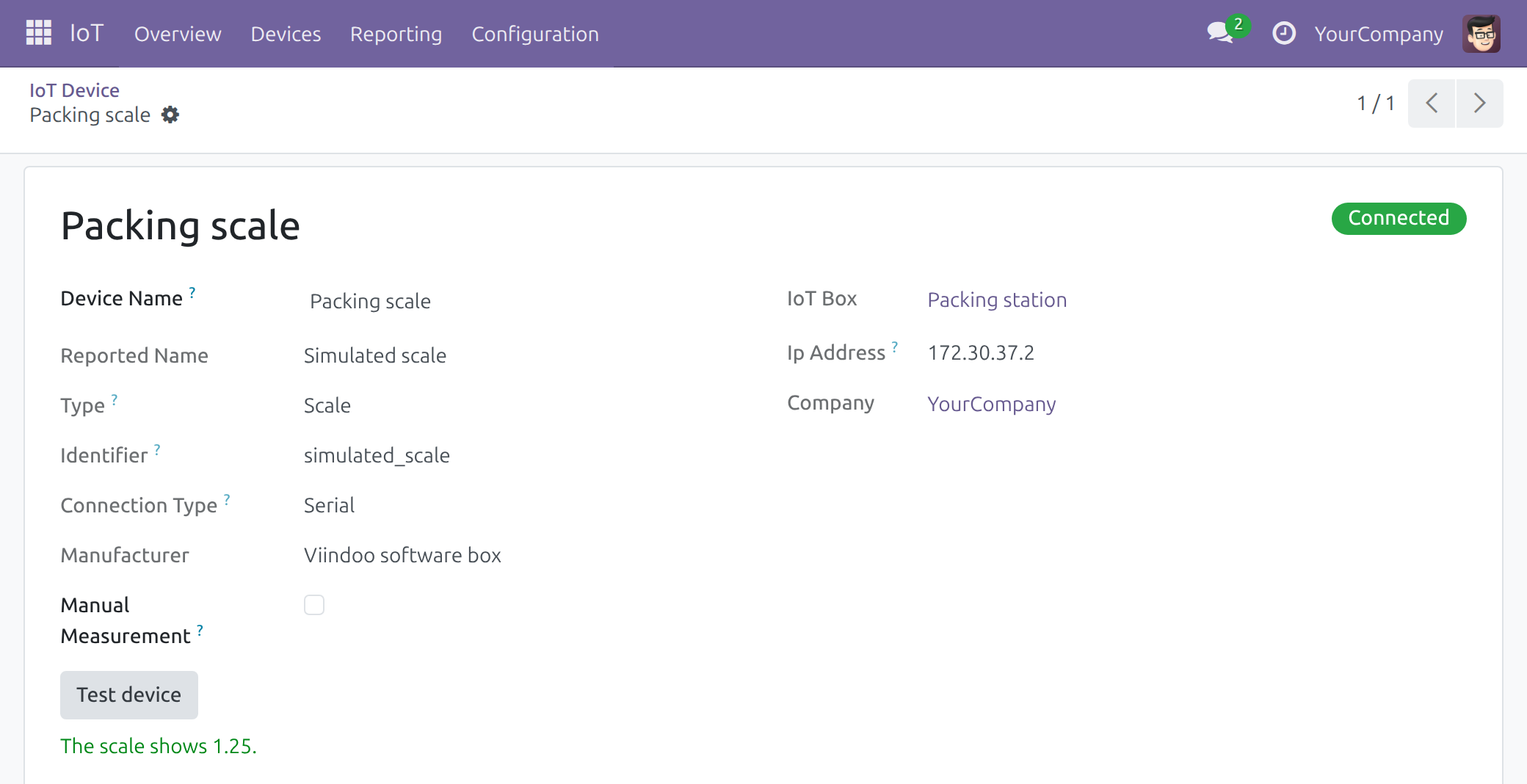1527x784 pixels.
Task: Open the YourCompany switcher in navbar
Action: pos(1379,34)
